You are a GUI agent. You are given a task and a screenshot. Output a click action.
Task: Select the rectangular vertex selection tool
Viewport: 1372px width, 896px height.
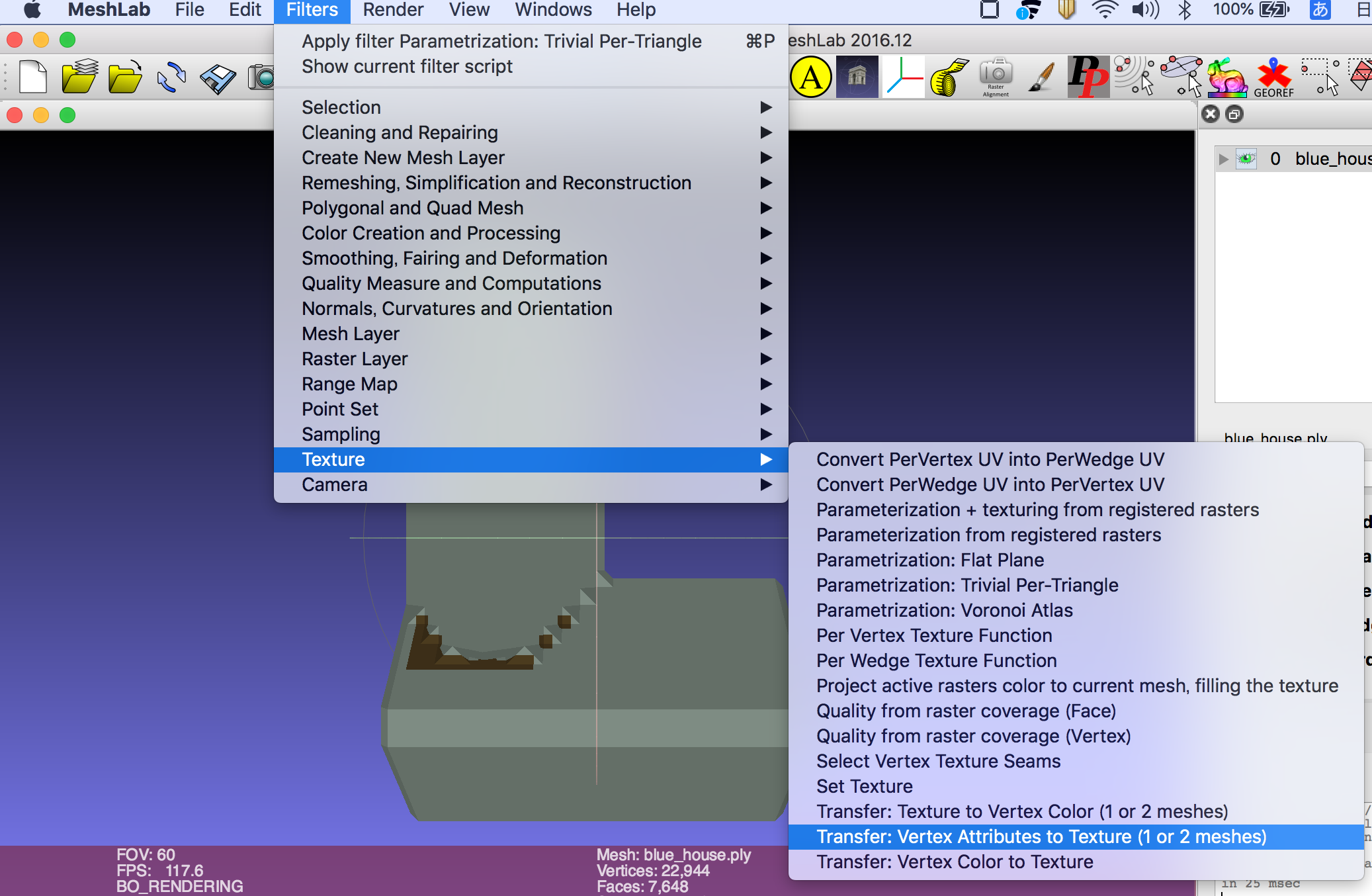tap(1320, 76)
